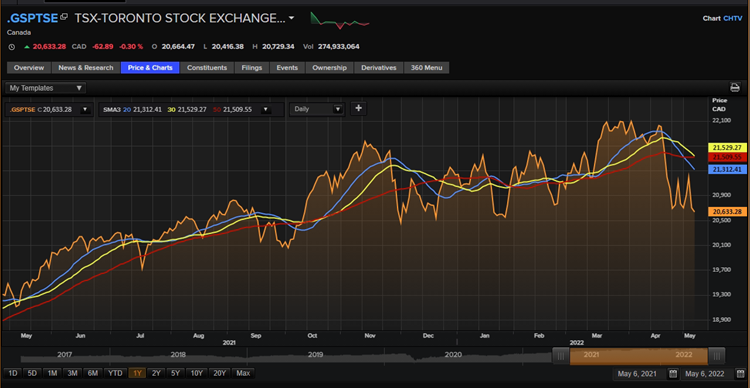Click the yellow 21,529.27 price label
The image size is (750, 388).
point(727,148)
